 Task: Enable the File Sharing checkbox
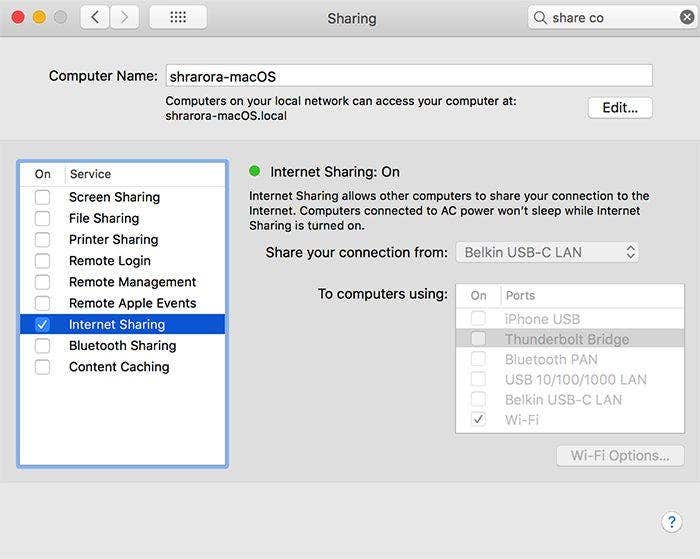pos(42,218)
